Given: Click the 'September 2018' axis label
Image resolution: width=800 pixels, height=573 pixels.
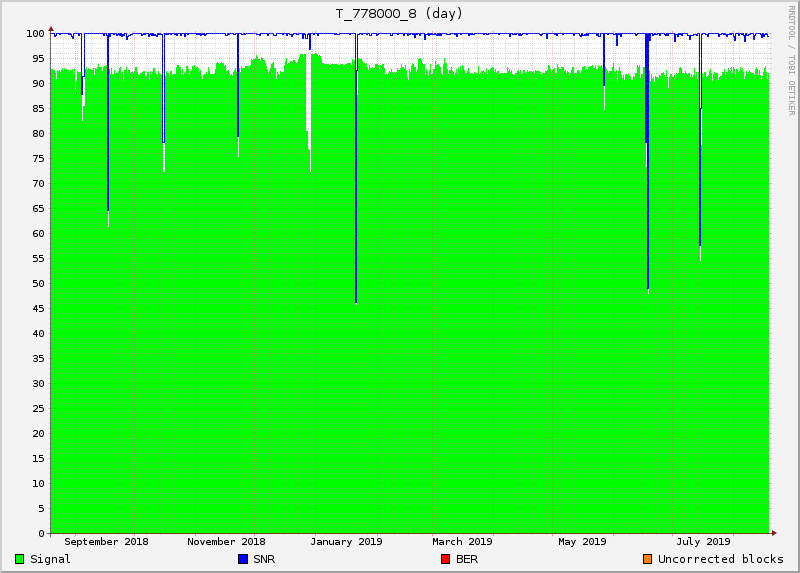Looking at the screenshot, I should [106, 541].
